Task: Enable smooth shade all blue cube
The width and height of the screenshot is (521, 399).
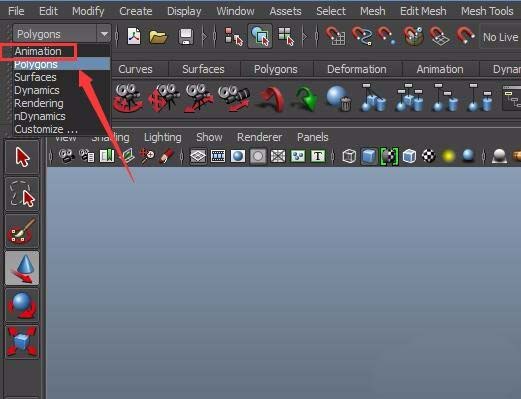Action: [x=369, y=156]
